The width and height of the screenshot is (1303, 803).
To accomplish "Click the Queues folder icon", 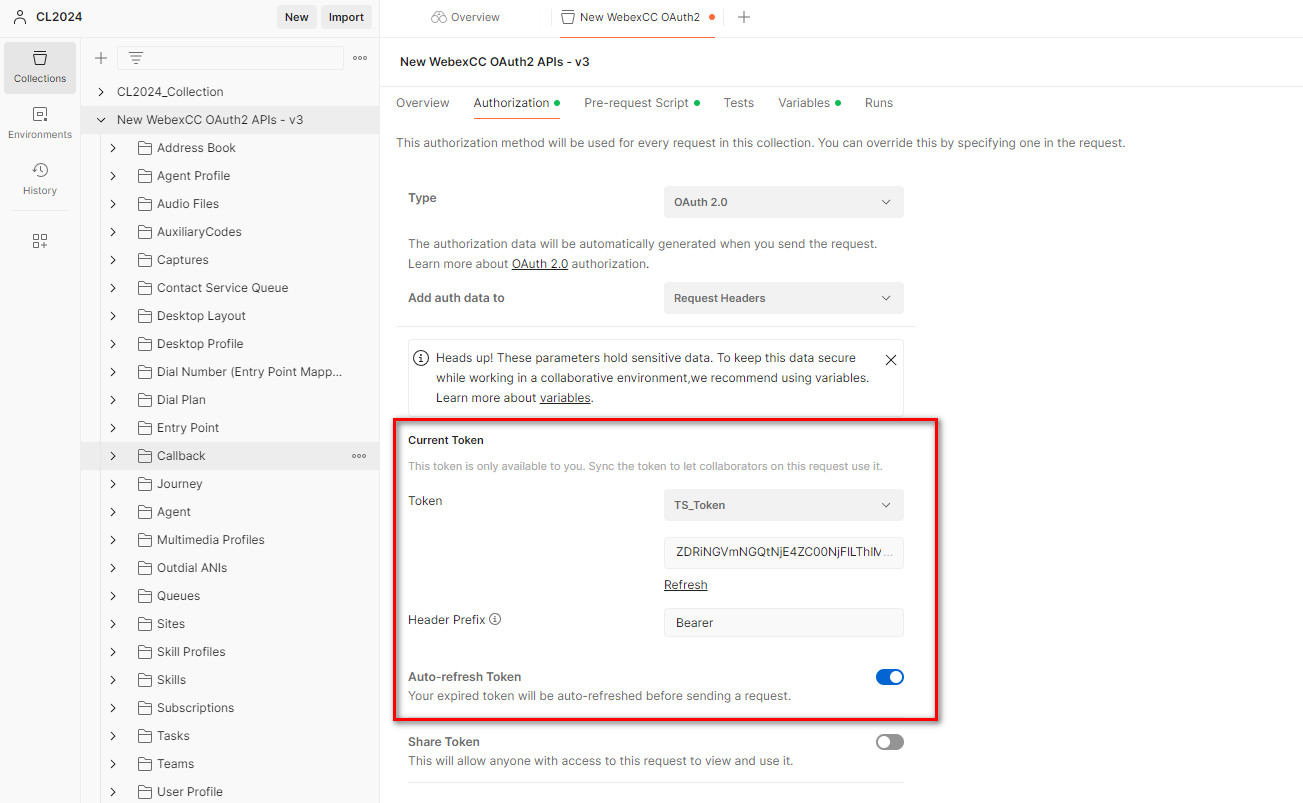I will click(x=144, y=596).
